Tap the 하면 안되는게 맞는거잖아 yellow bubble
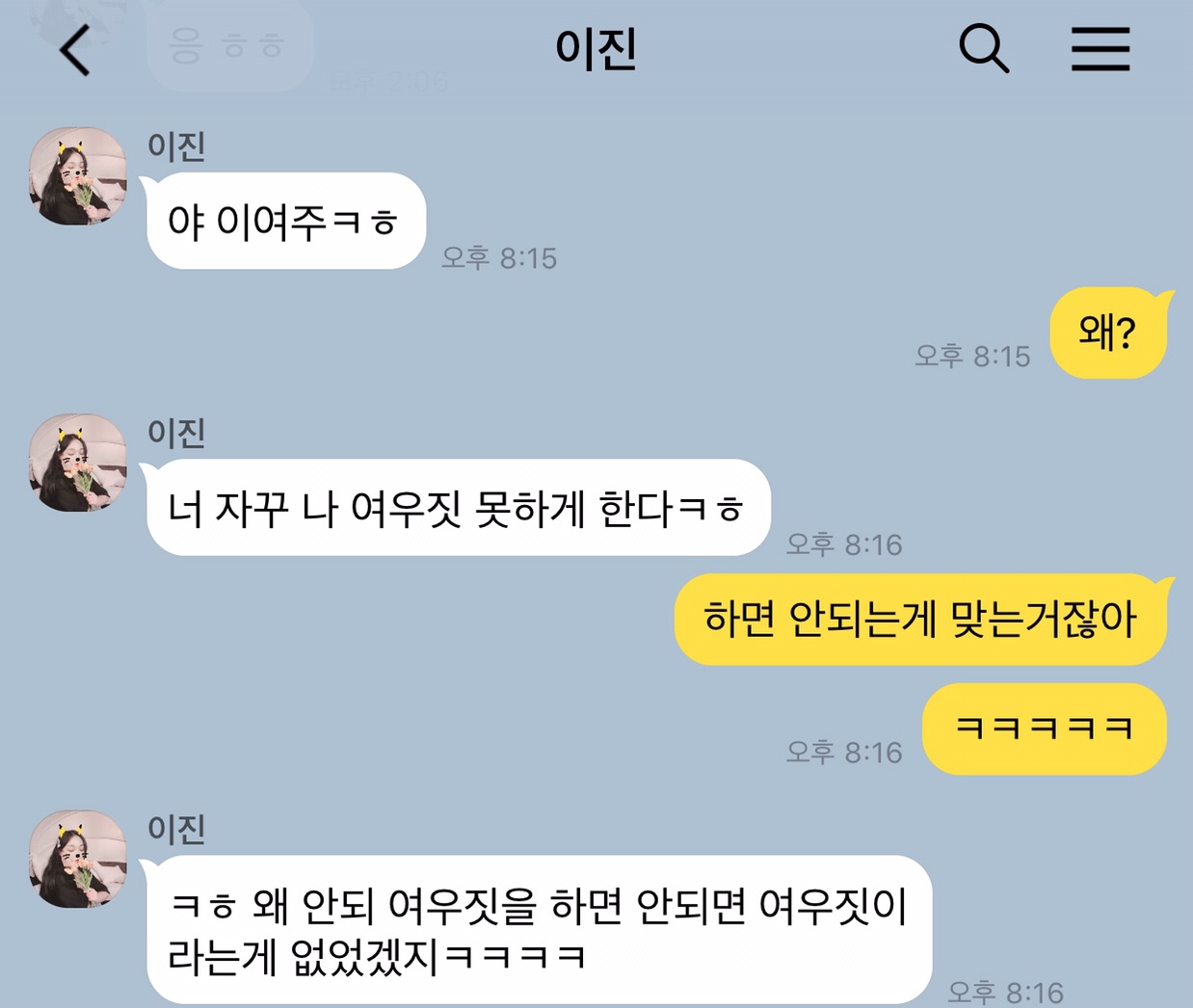This screenshot has height=1008, width=1193. pos(921,619)
